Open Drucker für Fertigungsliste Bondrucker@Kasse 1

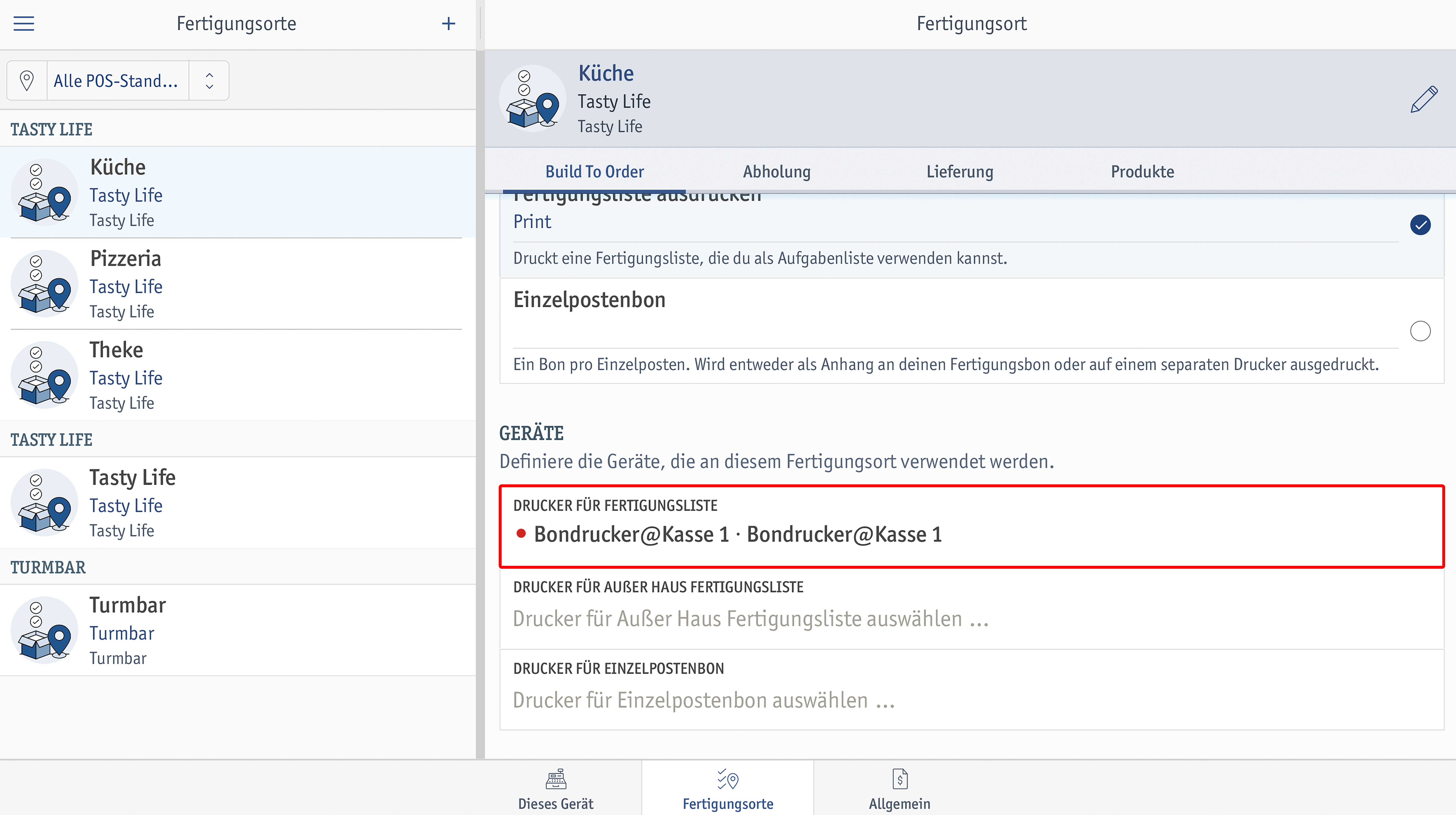tap(972, 526)
